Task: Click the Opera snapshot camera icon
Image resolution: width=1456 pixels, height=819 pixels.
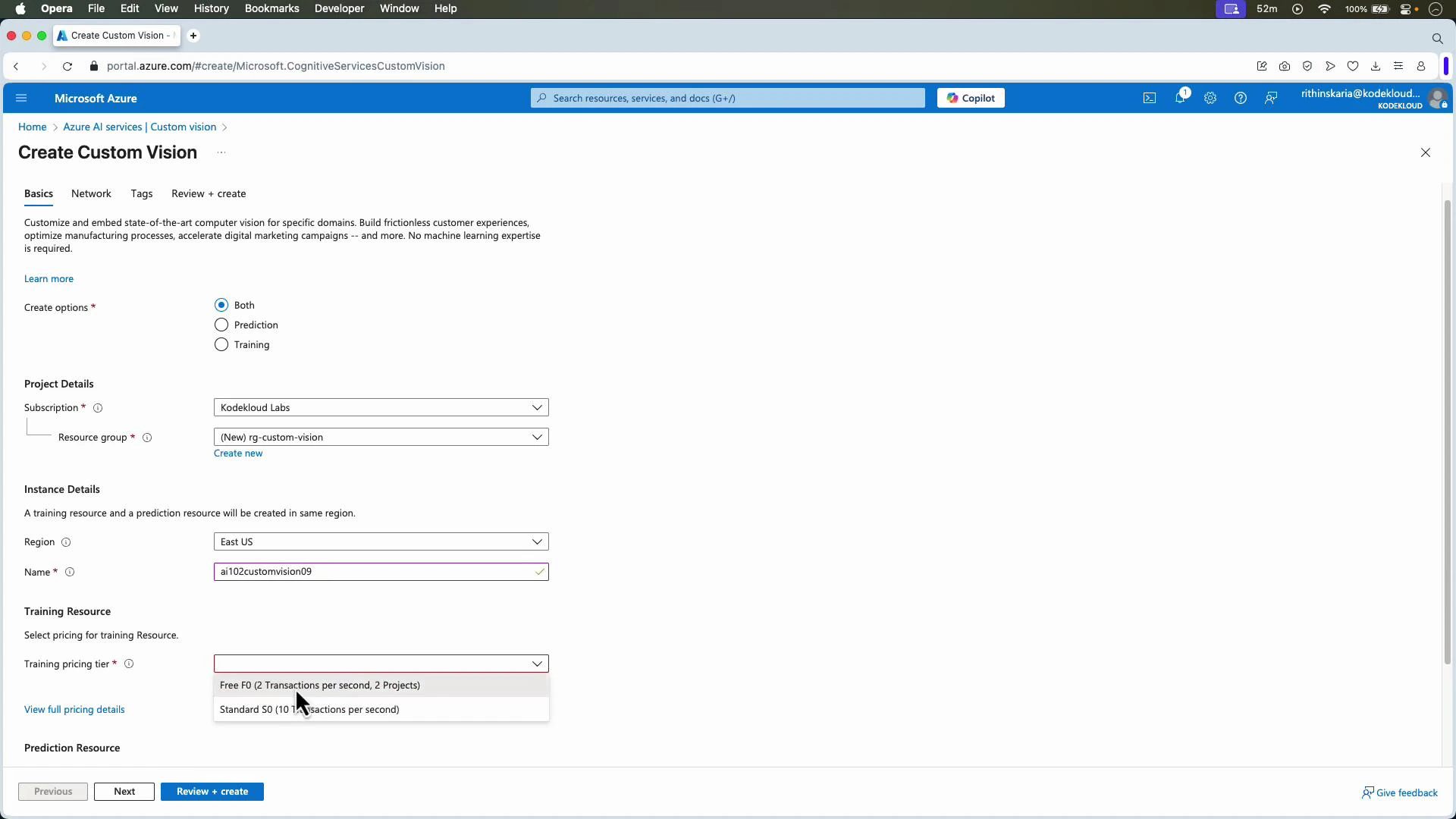Action: (x=1285, y=66)
